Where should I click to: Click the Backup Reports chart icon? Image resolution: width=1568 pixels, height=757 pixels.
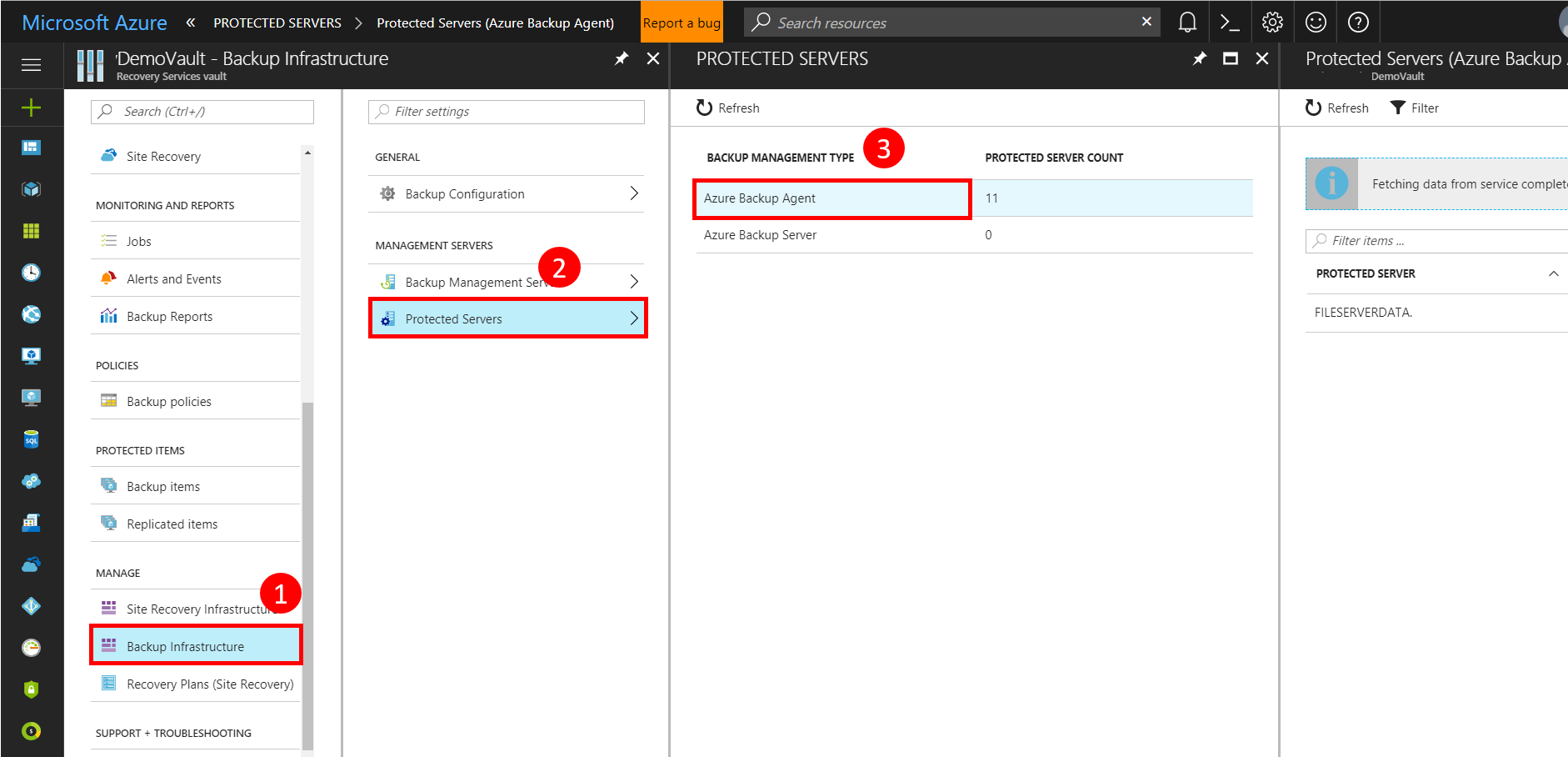(x=108, y=316)
